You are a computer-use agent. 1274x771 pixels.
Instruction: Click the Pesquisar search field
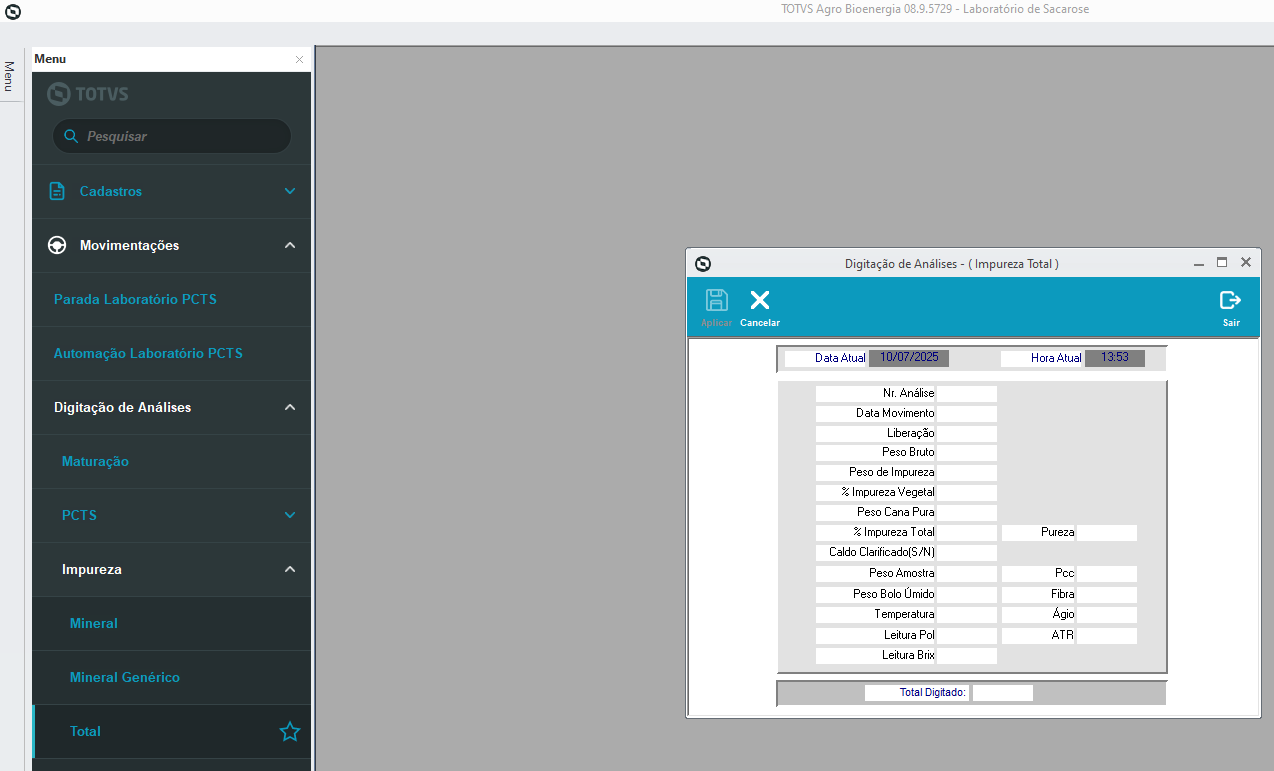point(172,136)
